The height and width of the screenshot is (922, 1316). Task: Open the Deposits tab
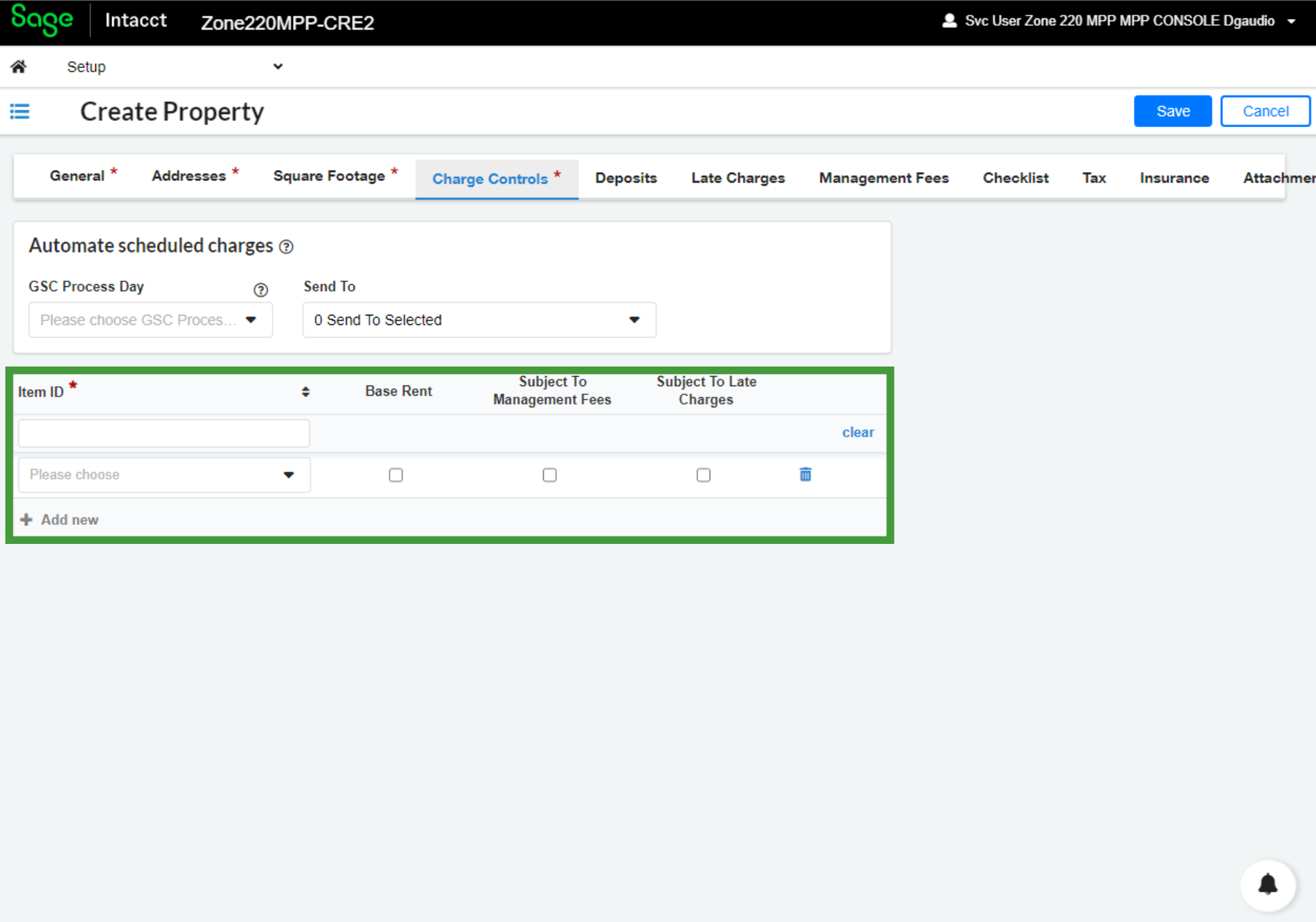[x=626, y=178]
